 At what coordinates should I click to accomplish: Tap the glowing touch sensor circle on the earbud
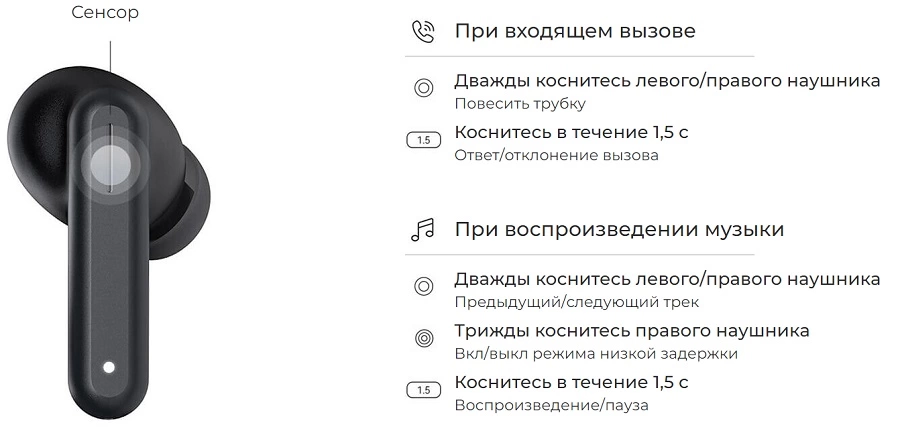pos(110,166)
